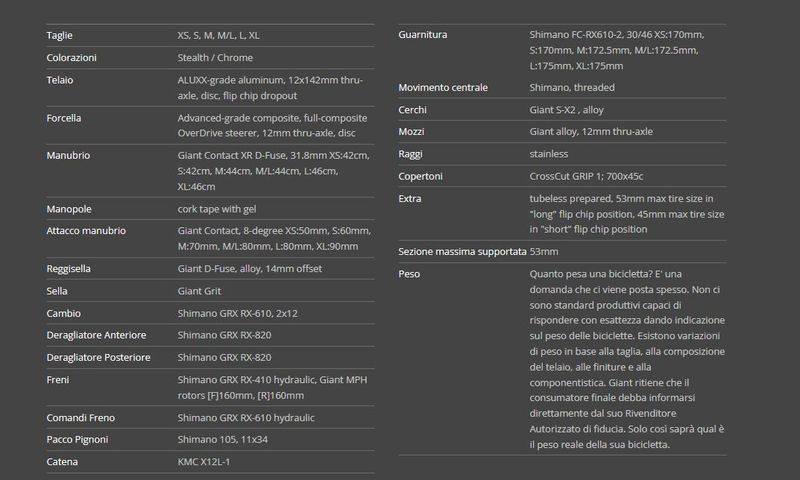Select the 'Movimento centrale' label
Screen dimensions: 800x480
443,88
